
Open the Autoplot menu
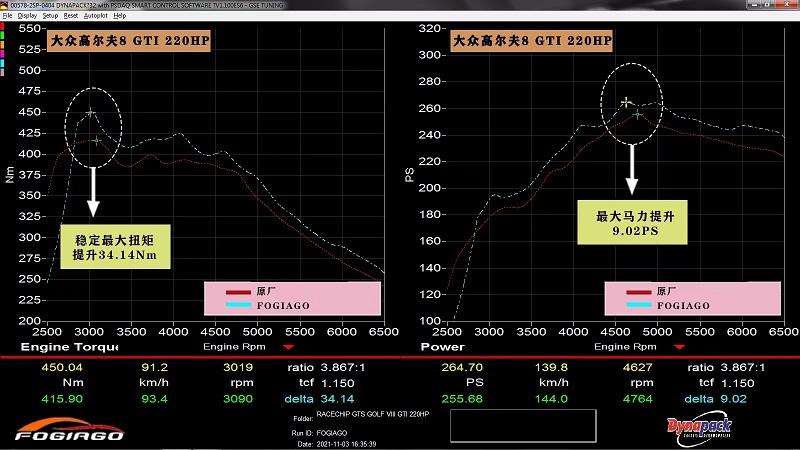point(95,16)
